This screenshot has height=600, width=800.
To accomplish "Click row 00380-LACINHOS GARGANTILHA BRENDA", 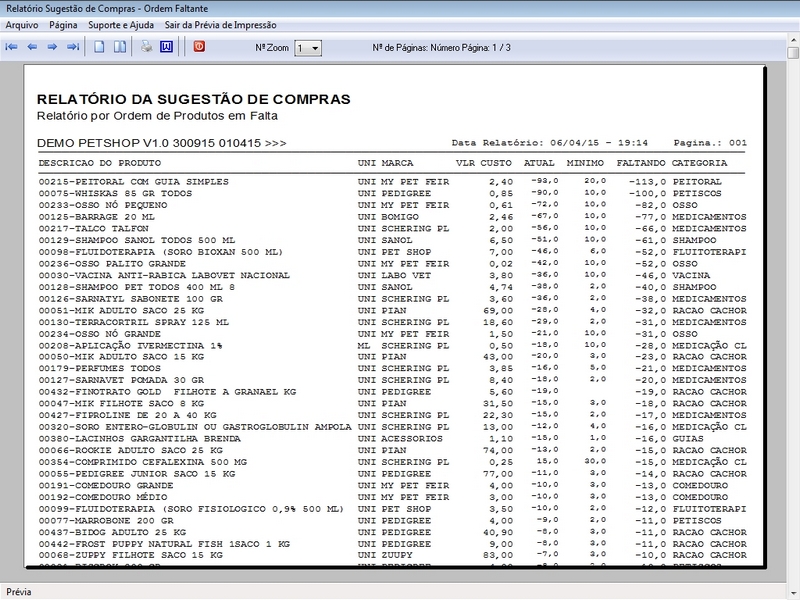I will point(392,439).
